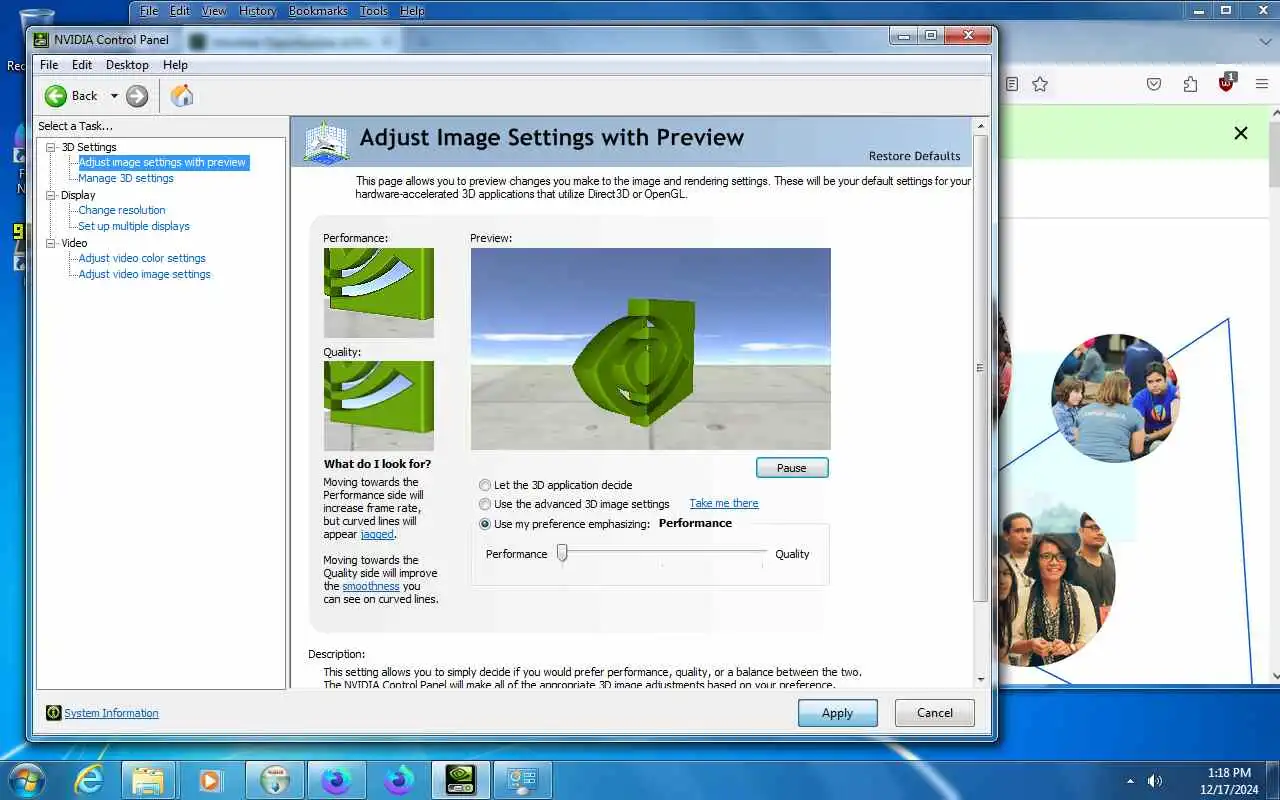This screenshot has height=800, width=1280.
Task: Collapse the 3D Settings tree node
Action: click(51, 147)
